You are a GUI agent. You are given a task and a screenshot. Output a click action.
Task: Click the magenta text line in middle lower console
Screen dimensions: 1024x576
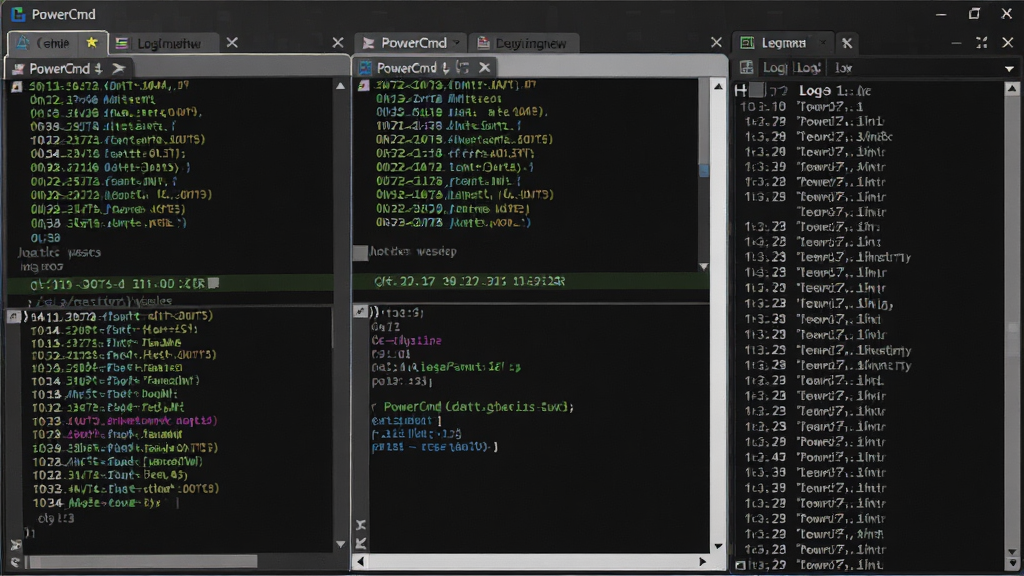click(x=406, y=340)
